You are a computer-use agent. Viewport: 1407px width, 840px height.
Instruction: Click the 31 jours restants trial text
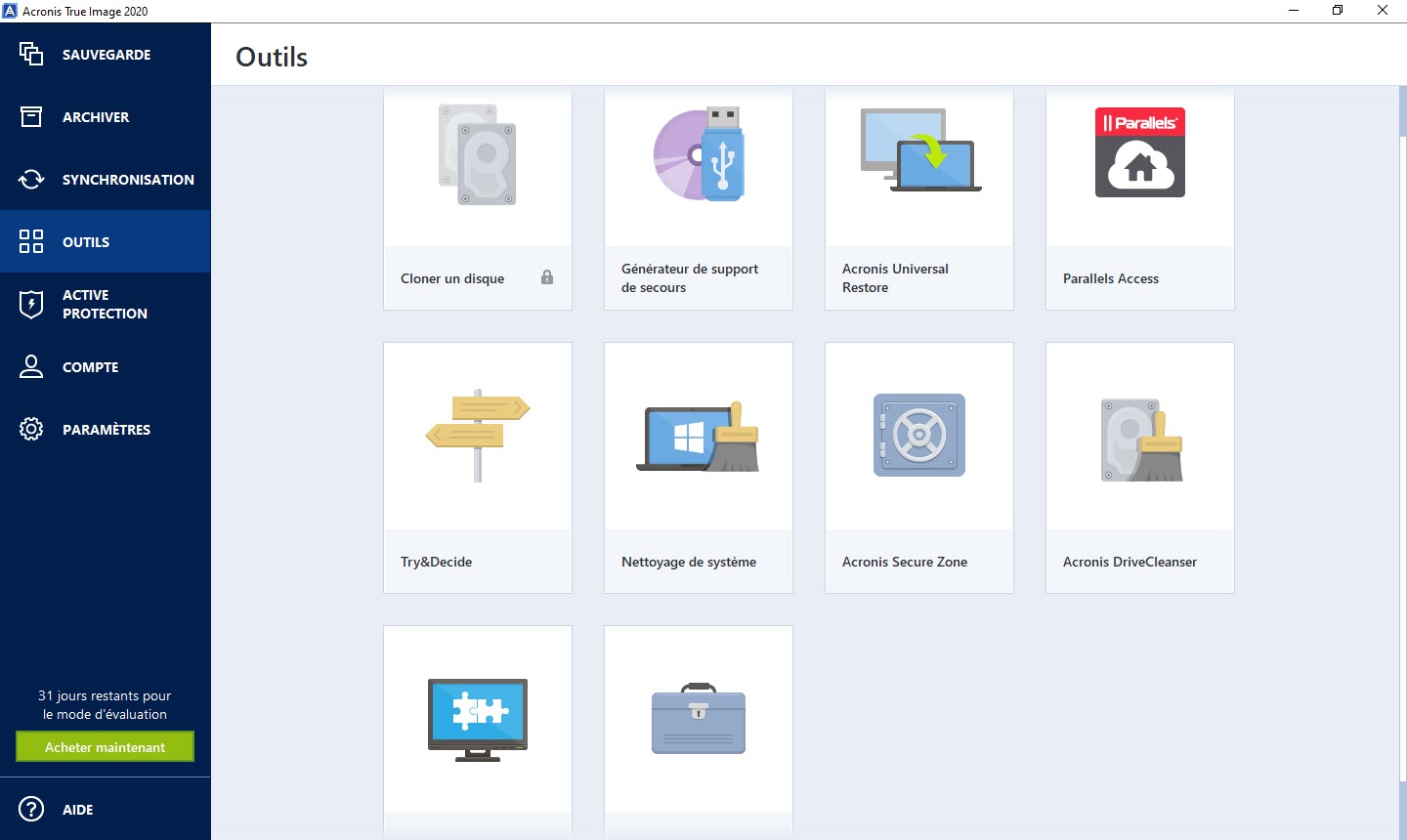pos(105,705)
